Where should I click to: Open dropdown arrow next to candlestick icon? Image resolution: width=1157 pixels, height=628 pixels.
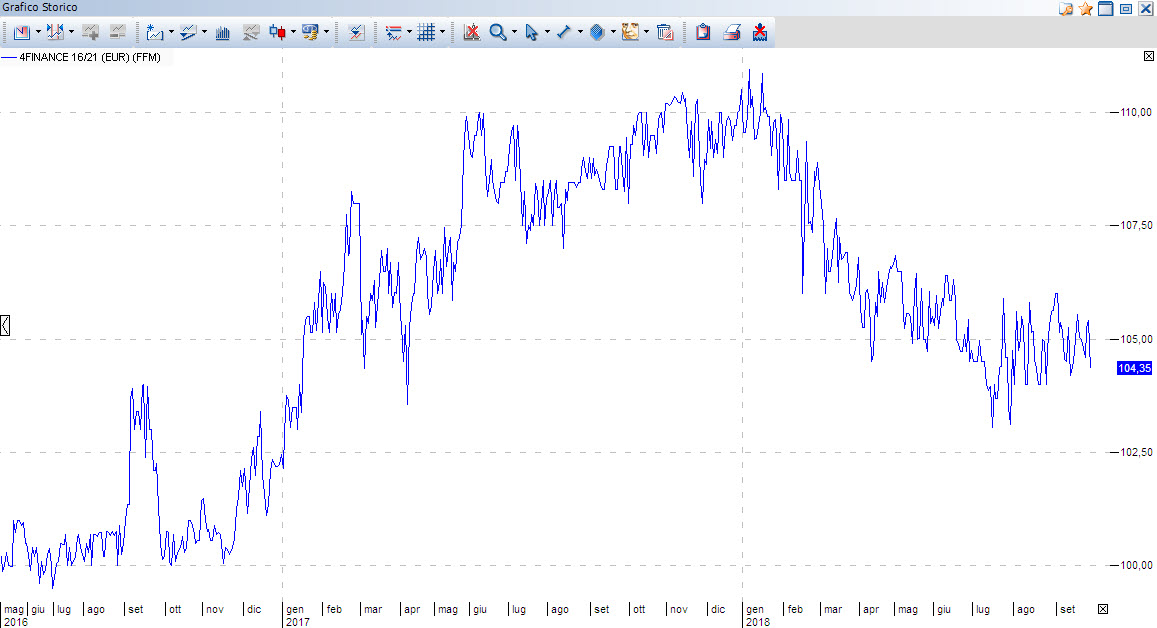pyautogui.click(x=294, y=32)
